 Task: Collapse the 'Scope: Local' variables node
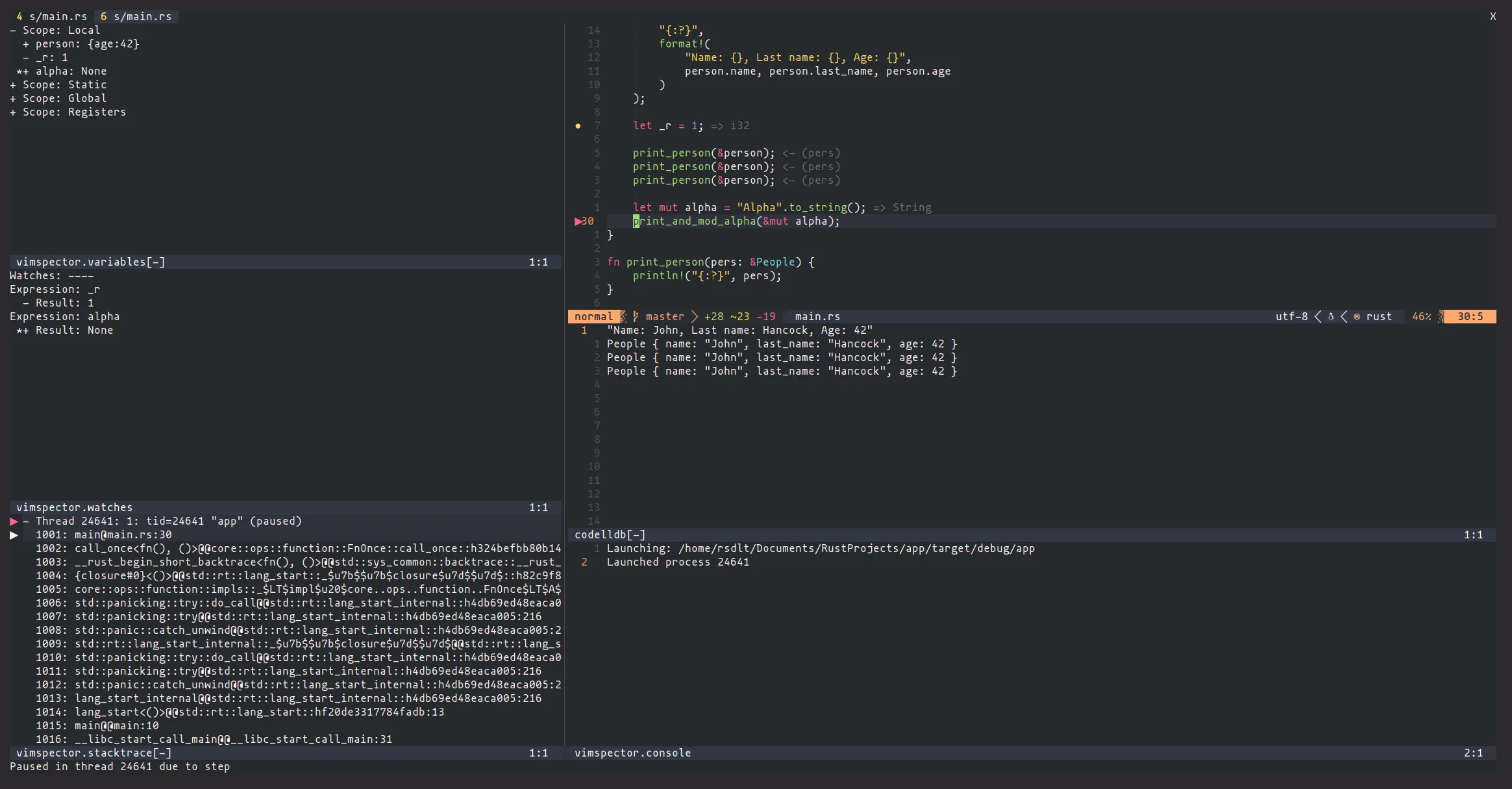click(13, 30)
